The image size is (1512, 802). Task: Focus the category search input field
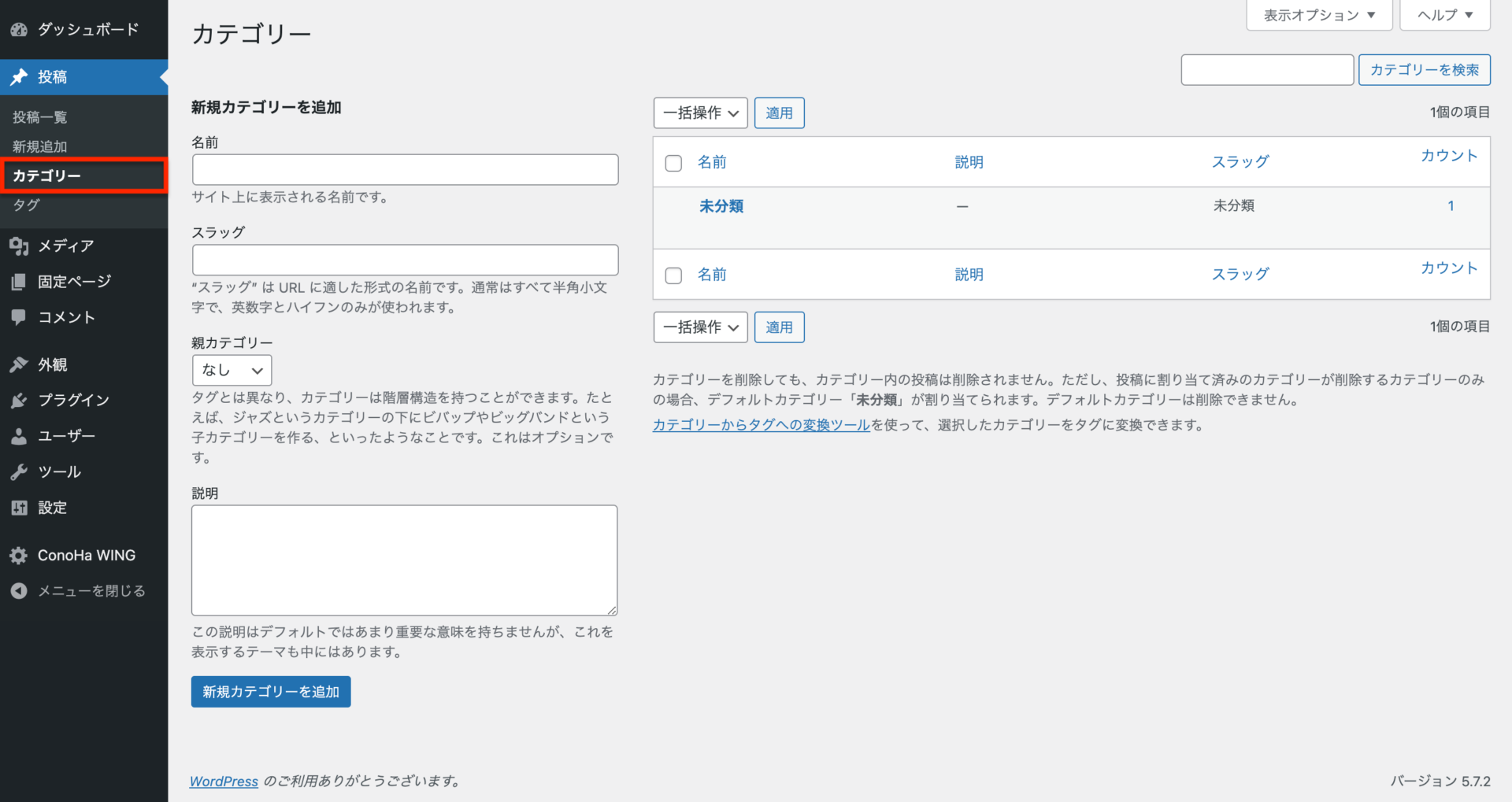point(1267,70)
